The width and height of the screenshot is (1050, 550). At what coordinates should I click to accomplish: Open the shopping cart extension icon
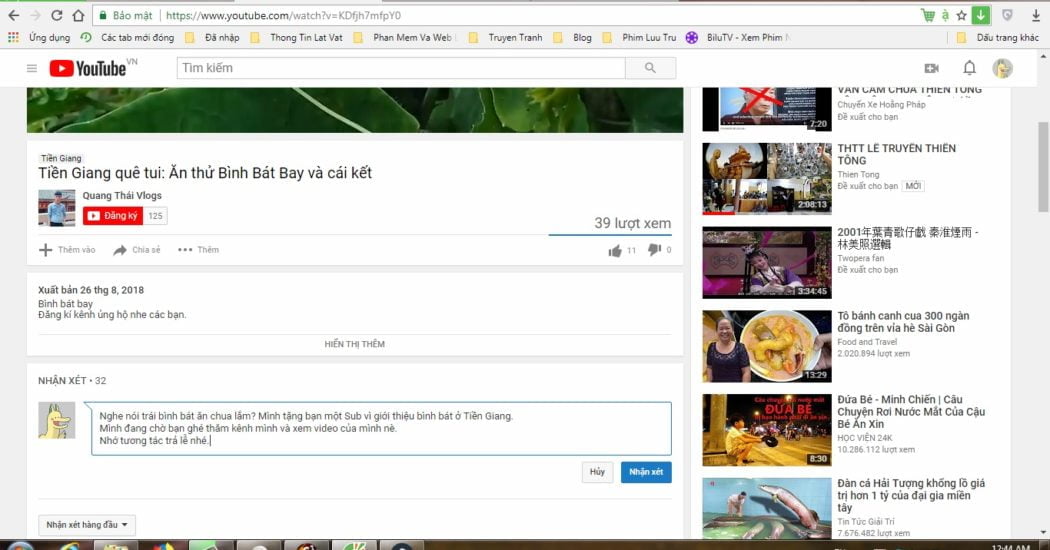(x=927, y=15)
